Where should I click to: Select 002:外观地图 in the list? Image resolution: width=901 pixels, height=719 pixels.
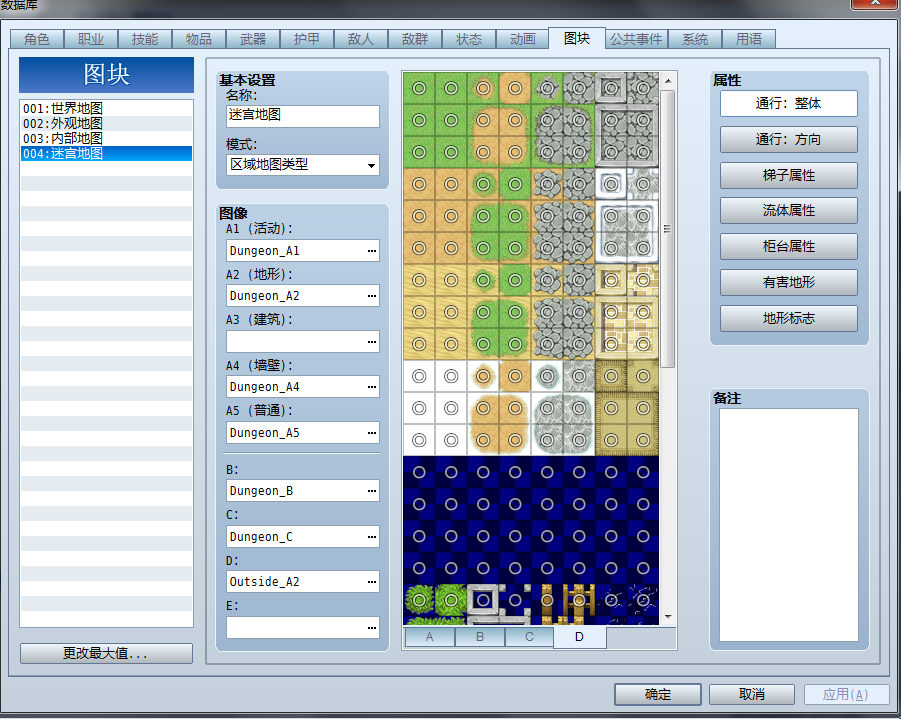pyautogui.click(x=106, y=123)
